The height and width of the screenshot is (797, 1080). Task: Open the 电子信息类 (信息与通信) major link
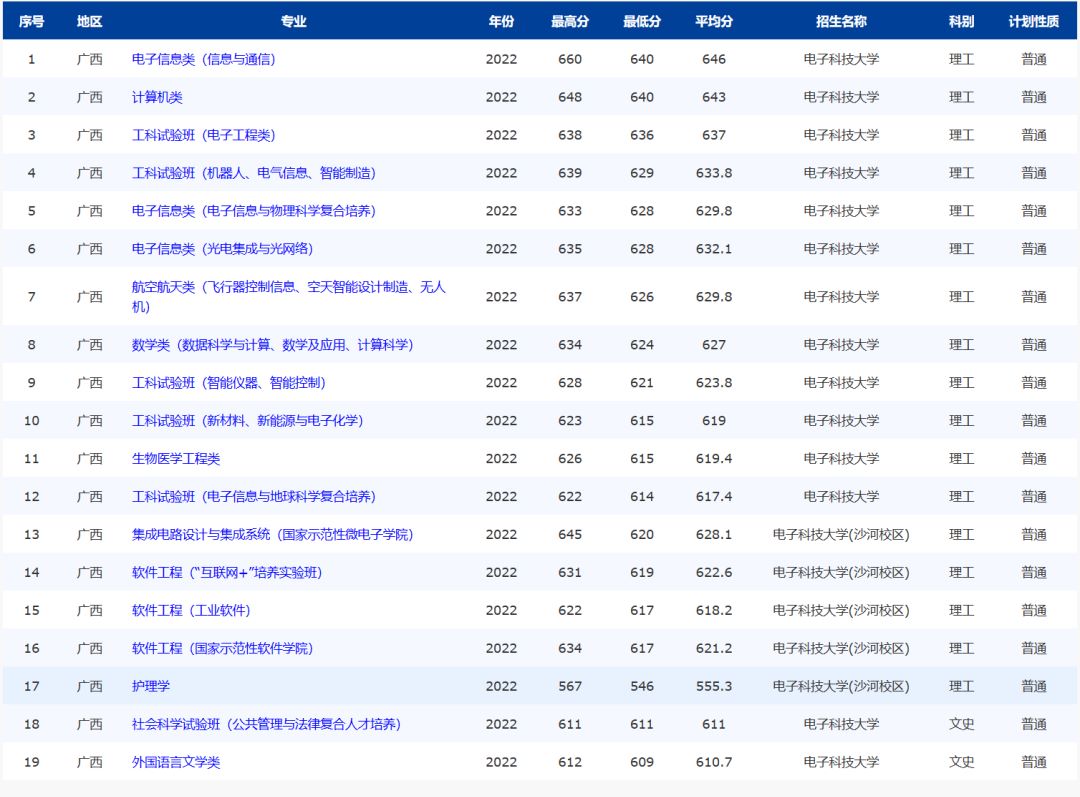click(203, 59)
